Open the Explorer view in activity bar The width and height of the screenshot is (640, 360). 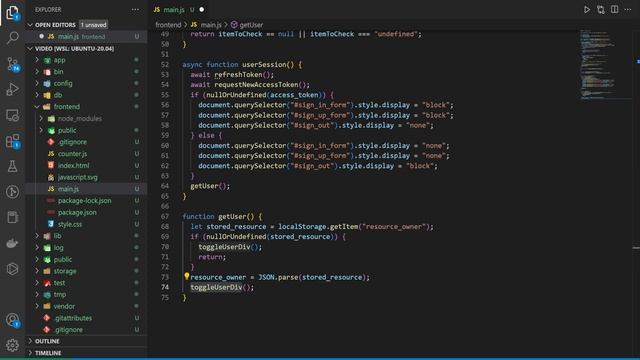point(13,13)
